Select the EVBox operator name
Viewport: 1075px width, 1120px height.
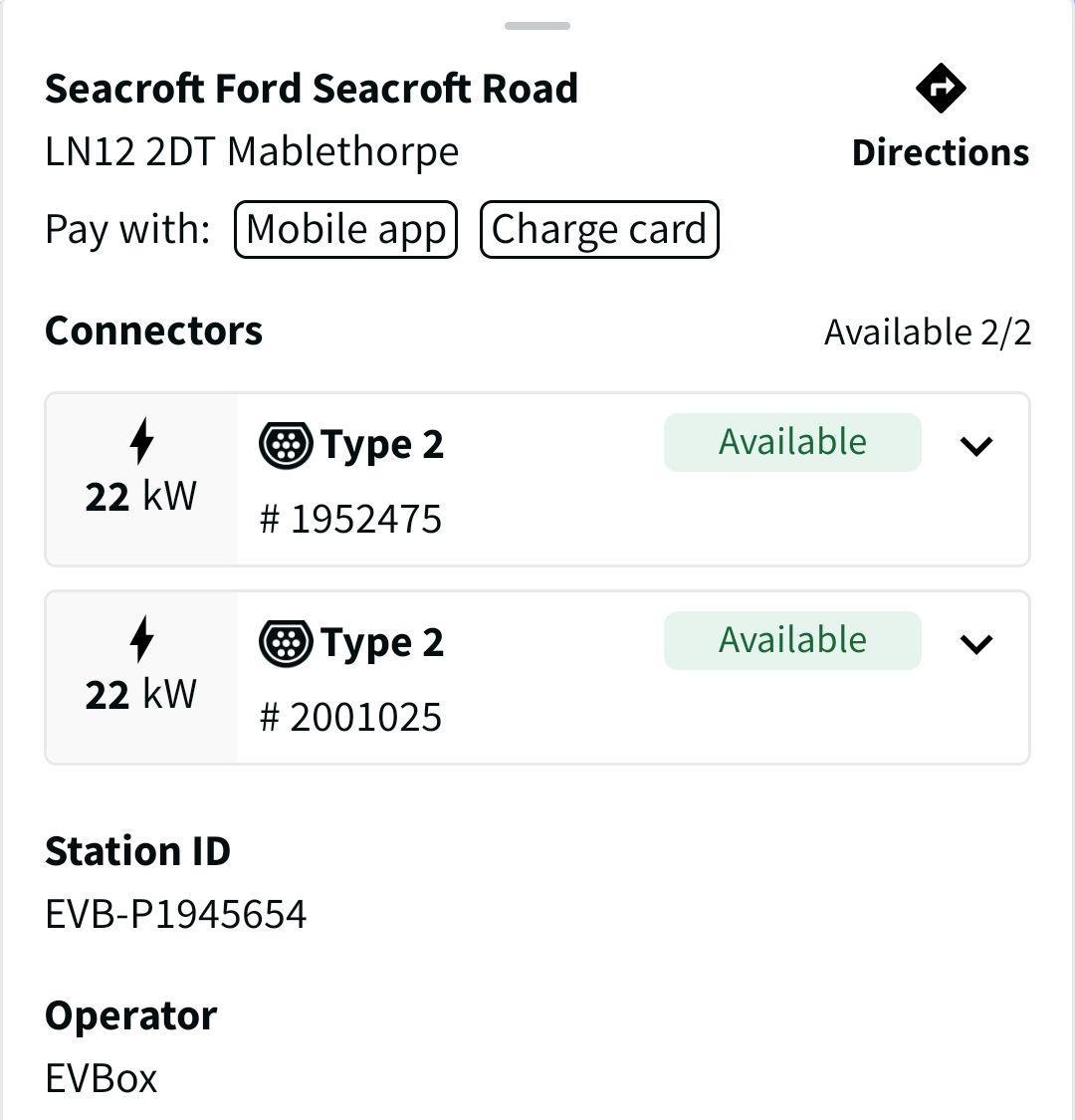click(x=100, y=1077)
